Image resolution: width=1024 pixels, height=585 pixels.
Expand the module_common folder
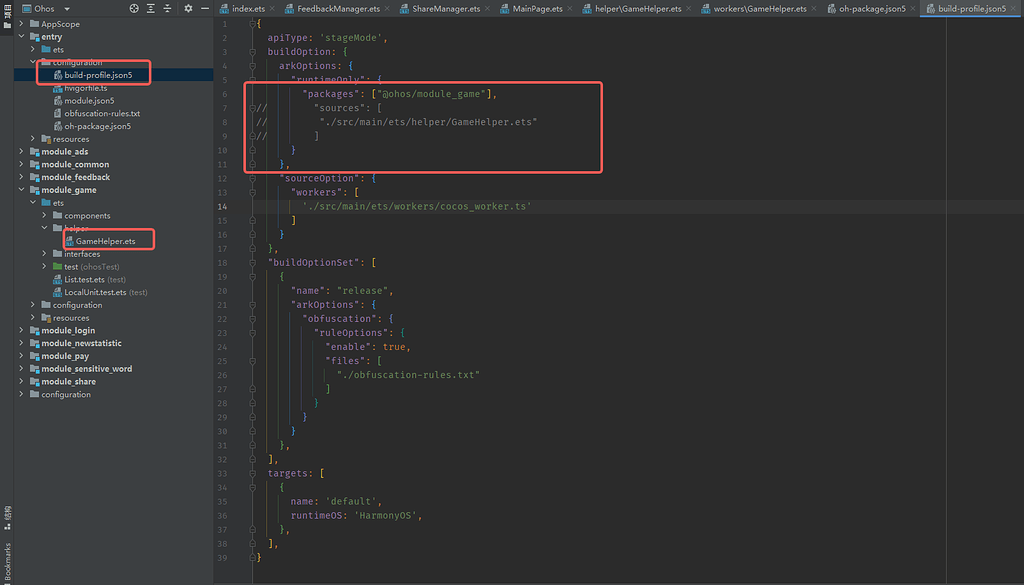click(x=20, y=163)
